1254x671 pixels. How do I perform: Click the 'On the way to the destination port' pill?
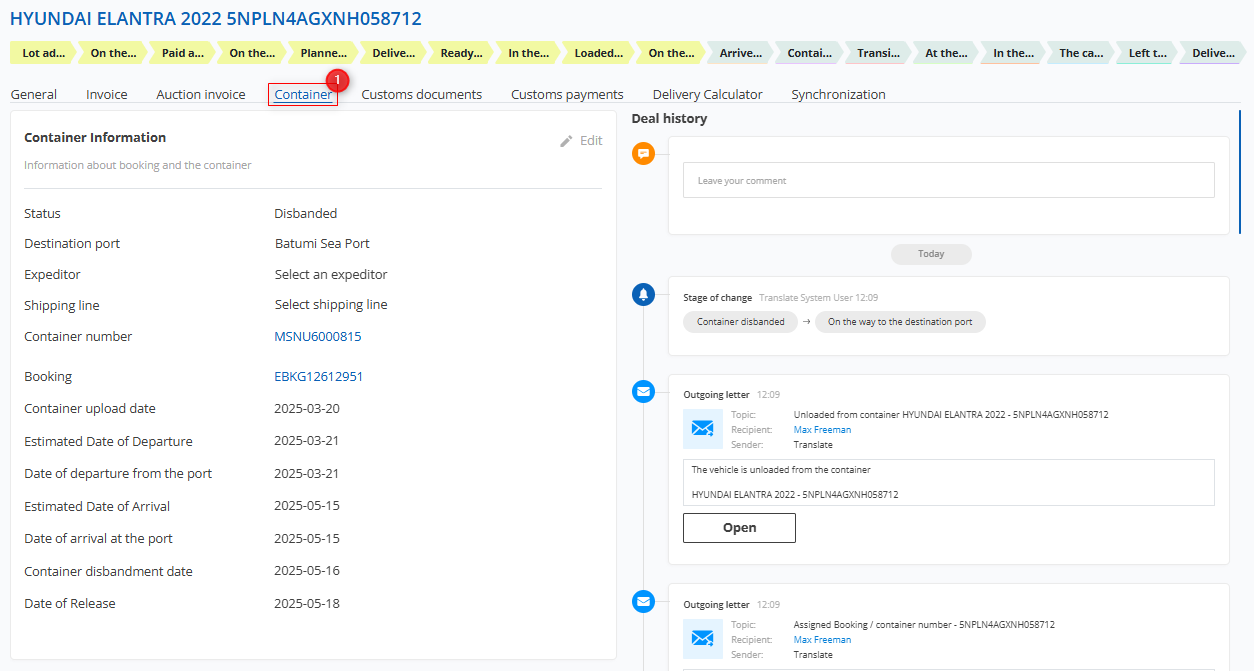click(900, 322)
